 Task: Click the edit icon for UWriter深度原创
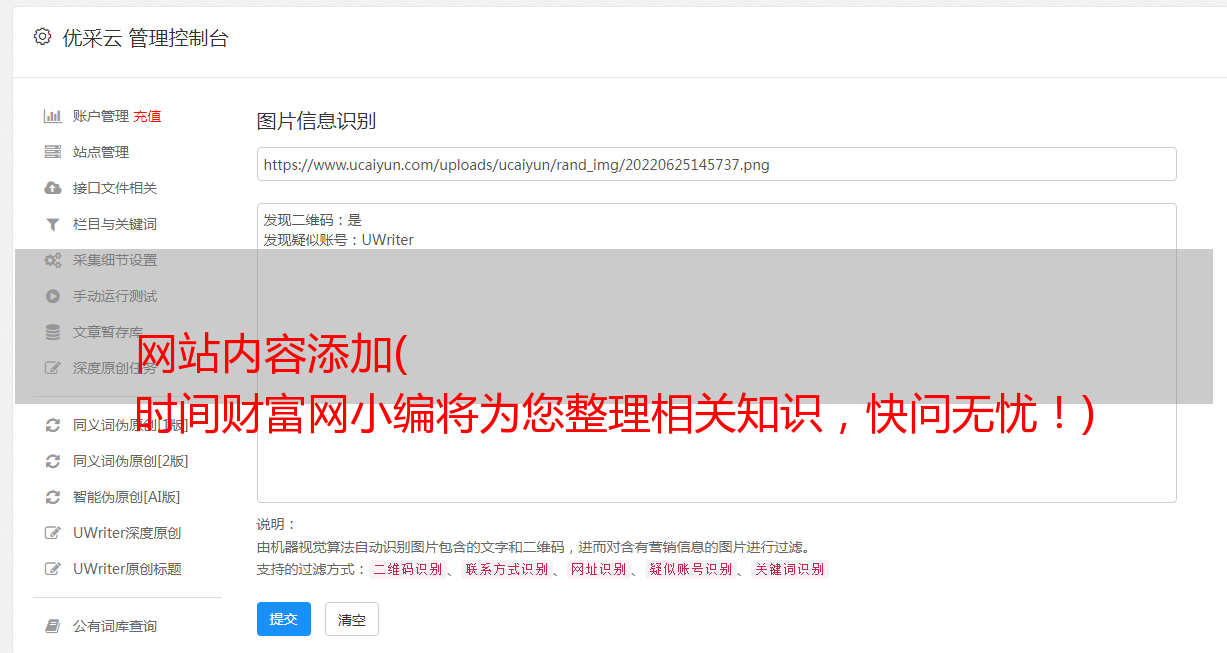coord(53,533)
